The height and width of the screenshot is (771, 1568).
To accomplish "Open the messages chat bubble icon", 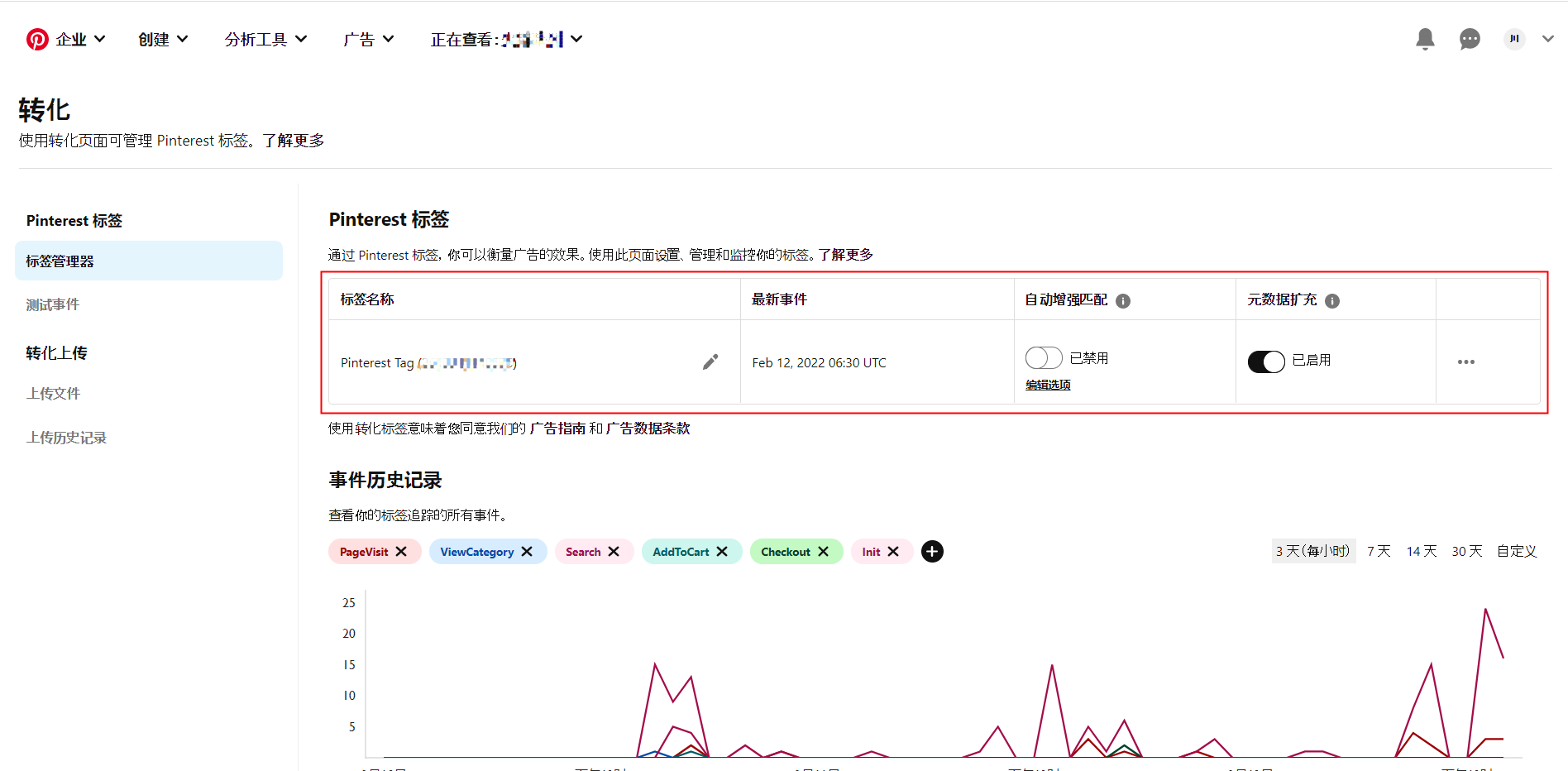I will [x=1470, y=39].
